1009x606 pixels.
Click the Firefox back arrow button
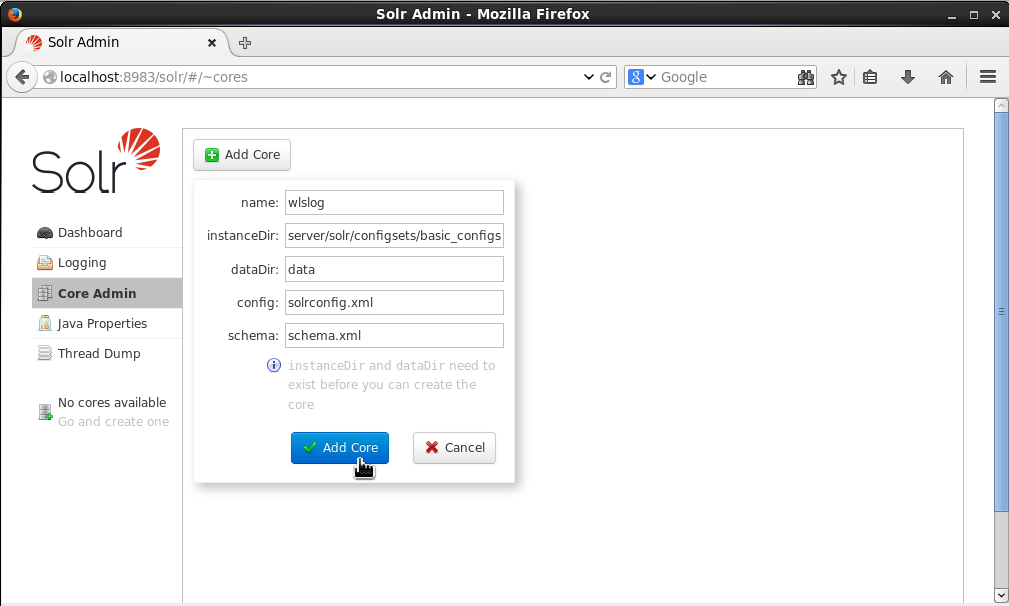(x=22, y=77)
